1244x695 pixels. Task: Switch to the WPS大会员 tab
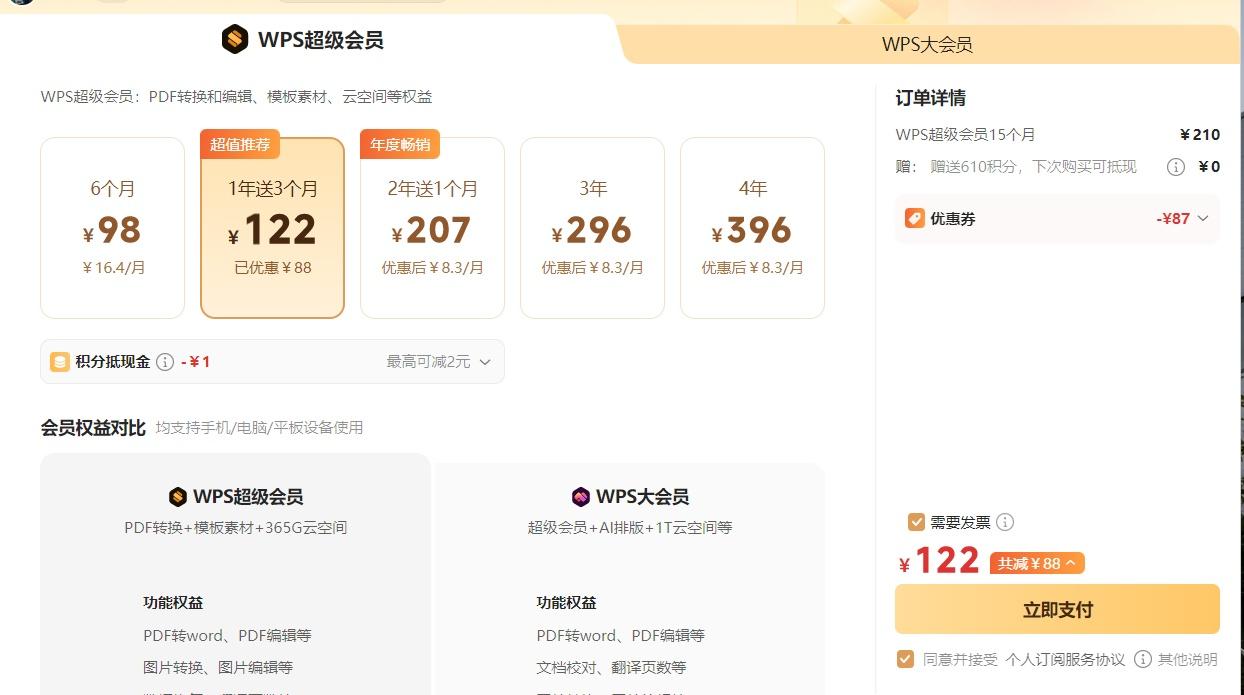tap(927, 44)
